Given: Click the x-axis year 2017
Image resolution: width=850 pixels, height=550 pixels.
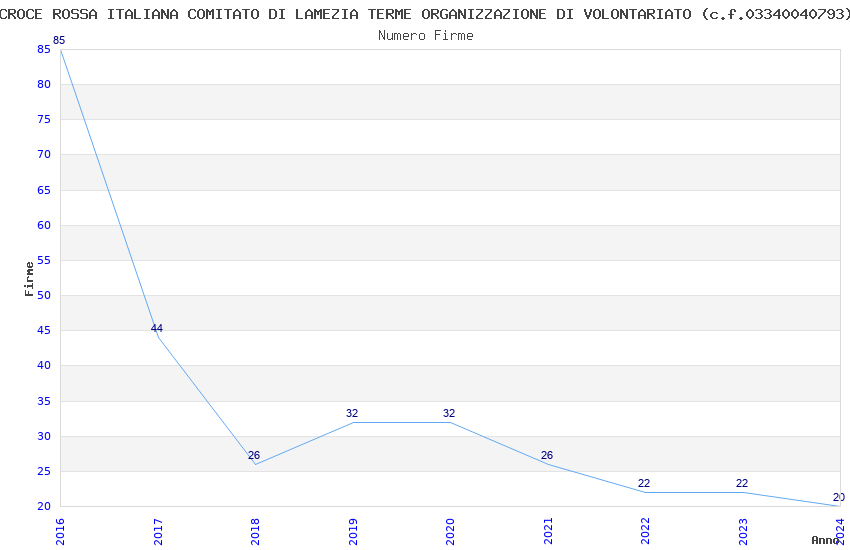Looking at the screenshot, I should 158,532.
